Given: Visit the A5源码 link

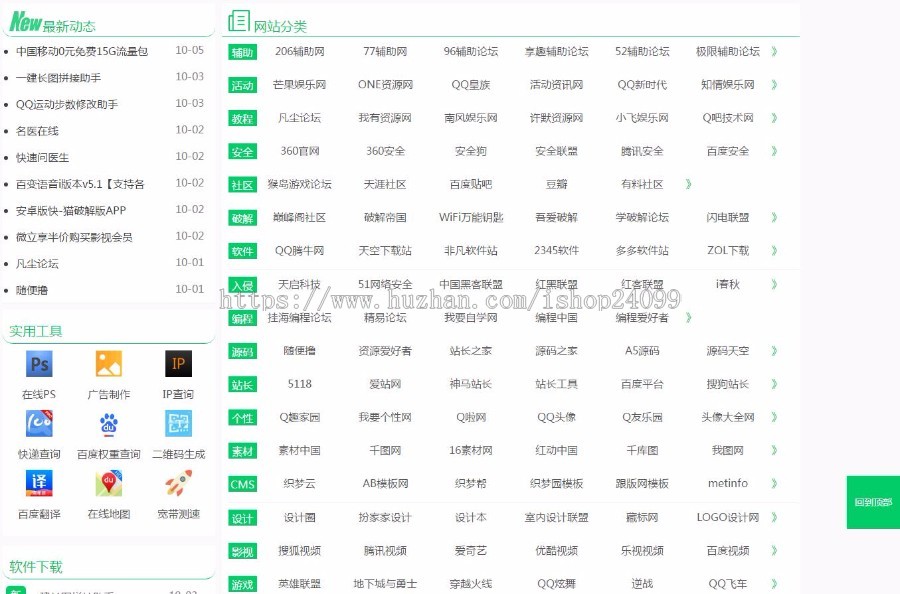Looking at the screenshot, I should 642,351.
